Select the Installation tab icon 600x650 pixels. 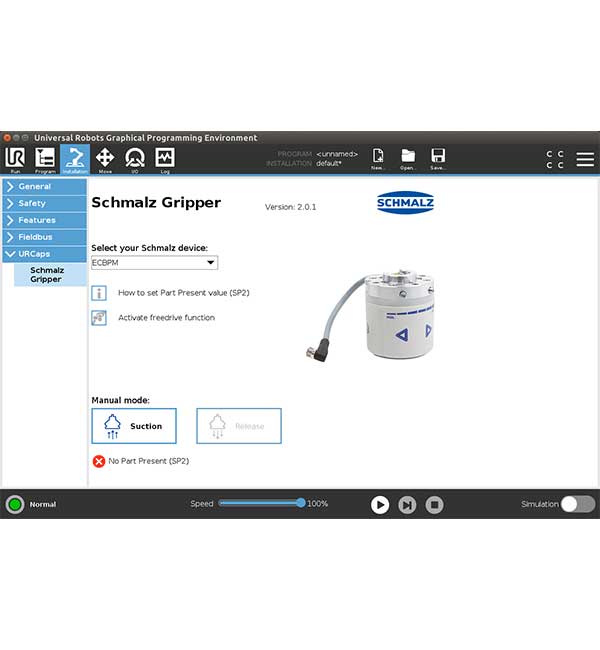click(x=75, y=159)
